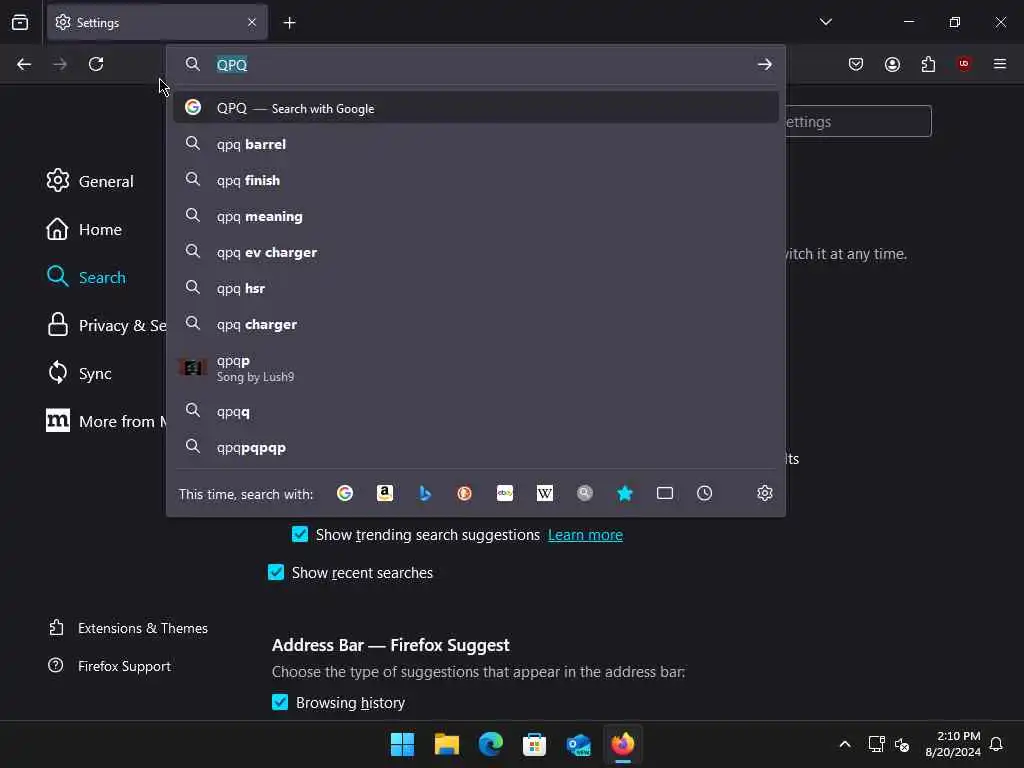Open Firefox Support link
Viewport: 1024px width, 768px height.
point(109,665)
